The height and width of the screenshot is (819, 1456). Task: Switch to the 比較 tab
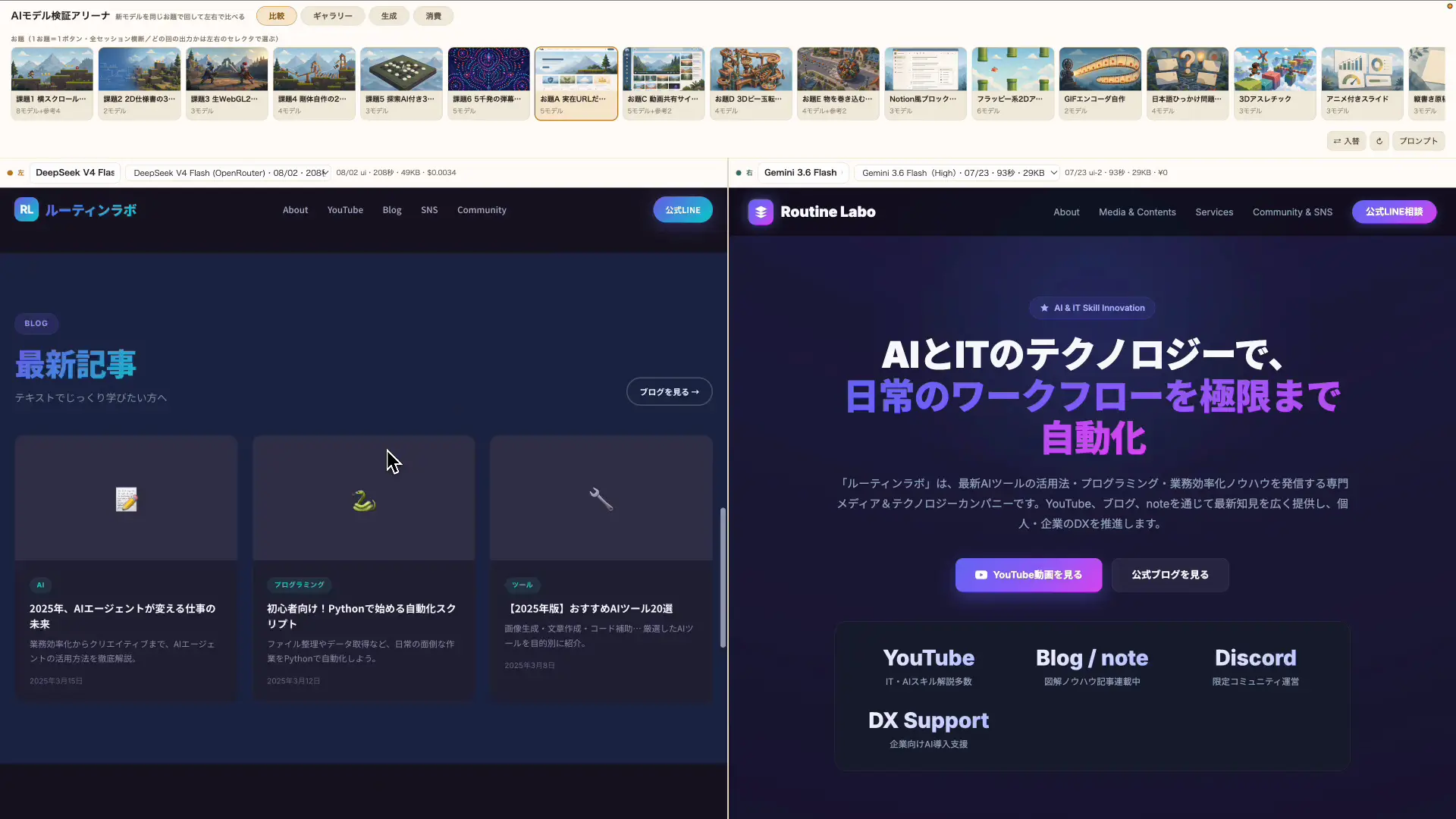277,16
